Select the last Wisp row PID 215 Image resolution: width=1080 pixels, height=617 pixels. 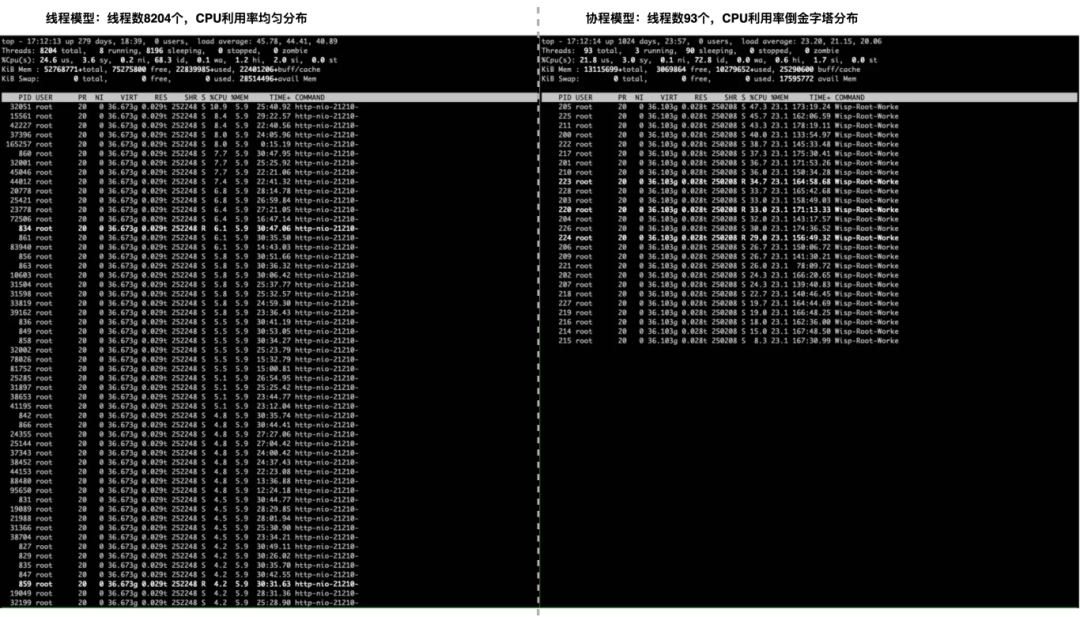pyautogui.click(x=728, y=341)
